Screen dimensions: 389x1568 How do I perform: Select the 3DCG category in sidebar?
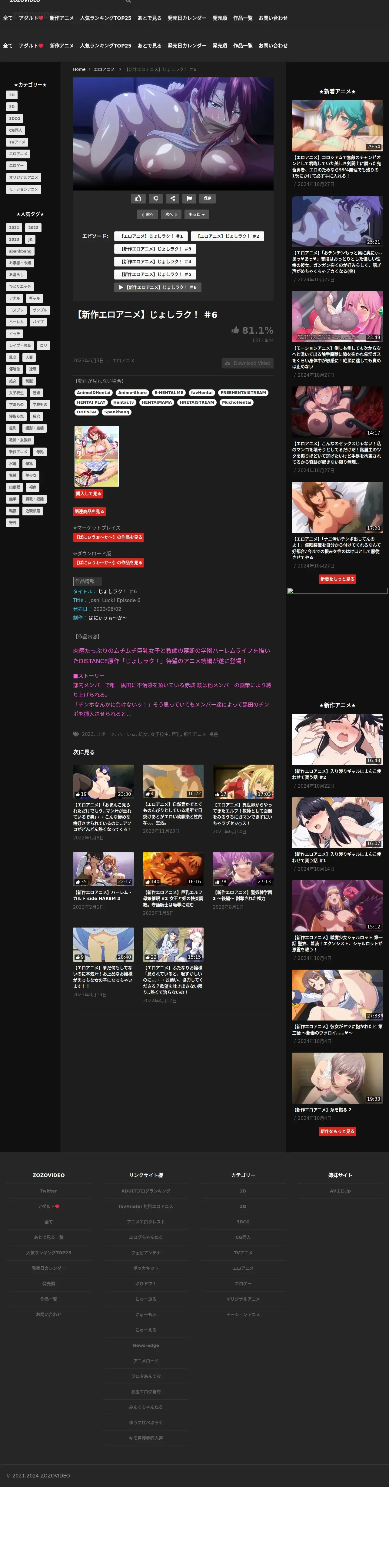[x=15, y=119]
